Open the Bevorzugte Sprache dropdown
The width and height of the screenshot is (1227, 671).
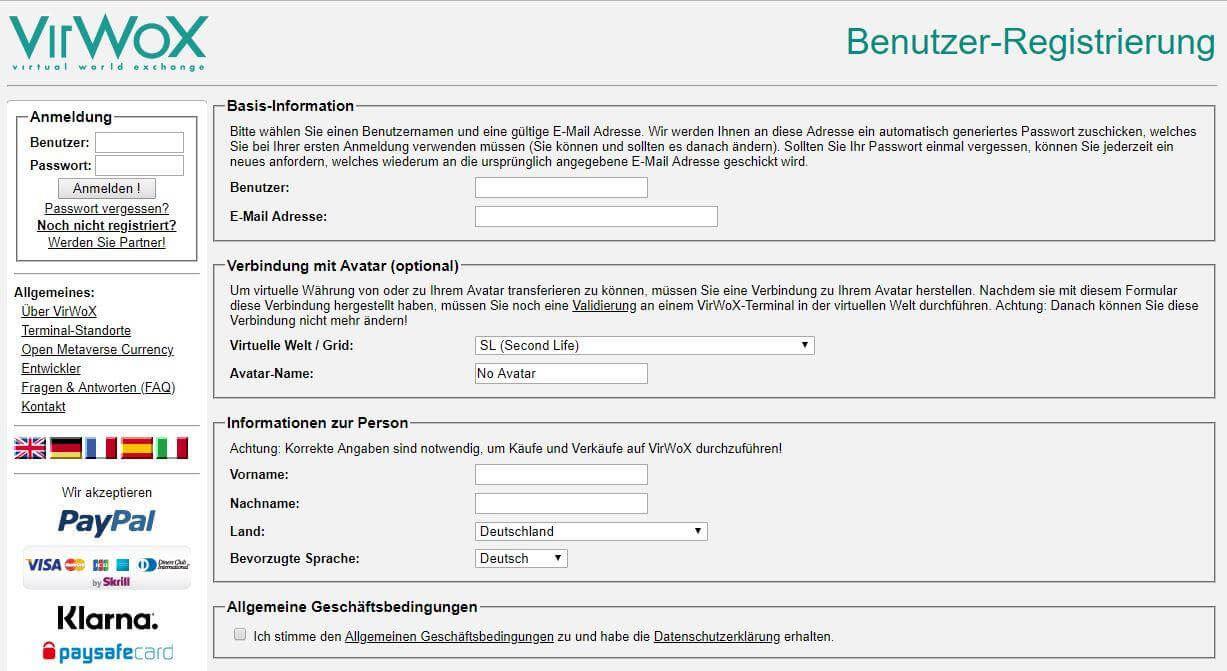pos(521,558)
